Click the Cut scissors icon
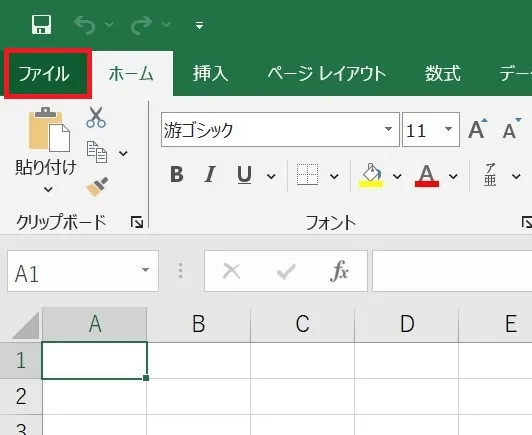The width and height of the screenshot is (532, 435). click(x=96, y=117)
